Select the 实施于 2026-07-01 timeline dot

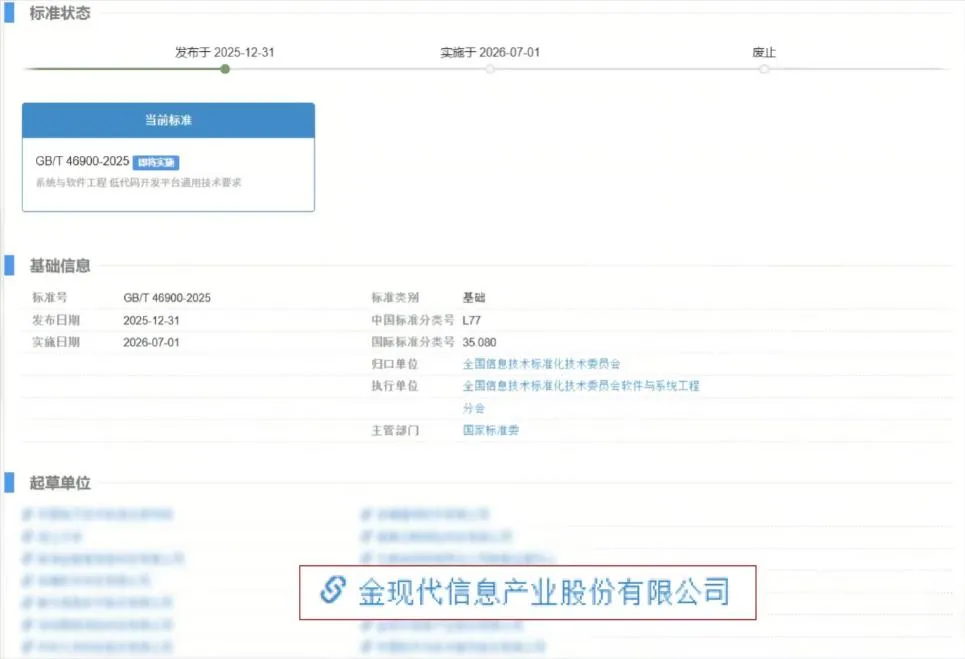[x=490, y=69]
